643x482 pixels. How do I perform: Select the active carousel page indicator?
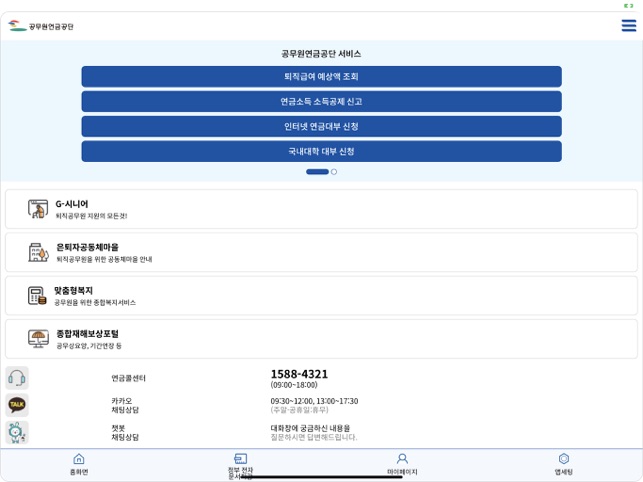pyautogui.click(x=317, y=172)
